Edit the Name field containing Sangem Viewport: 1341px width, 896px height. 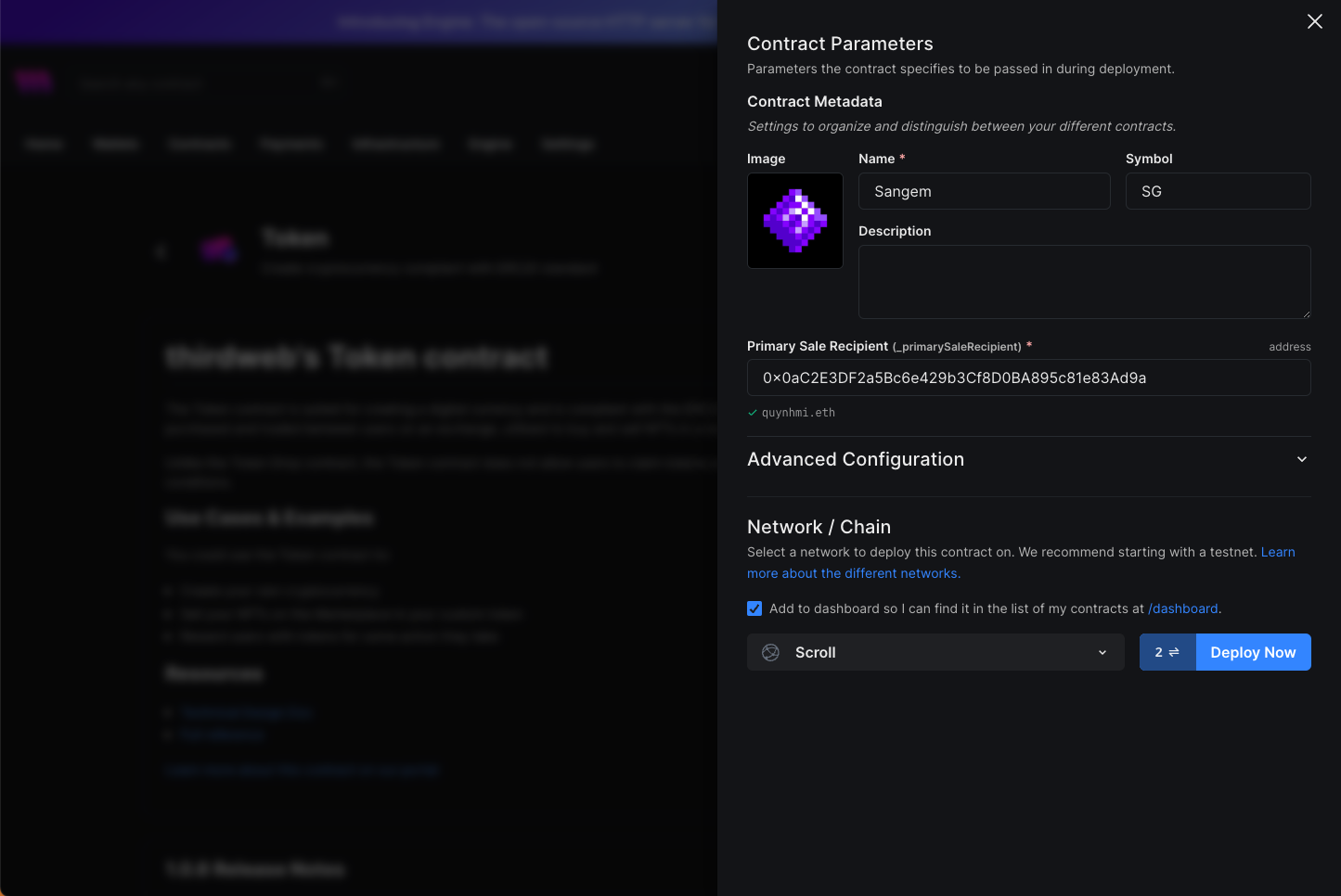985,191
